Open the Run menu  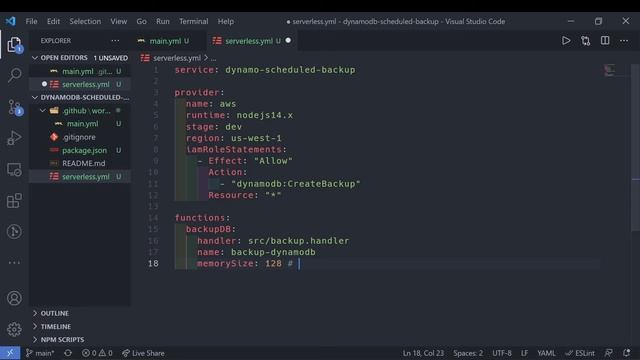(162, 21)
